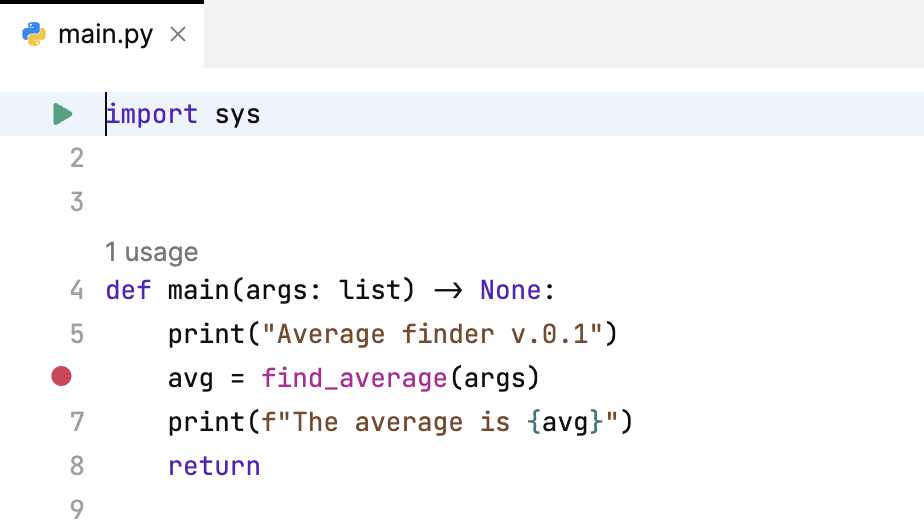Click 'The average is' f-string text
Screen dimensions: 924x528
[x=402, y=422]
